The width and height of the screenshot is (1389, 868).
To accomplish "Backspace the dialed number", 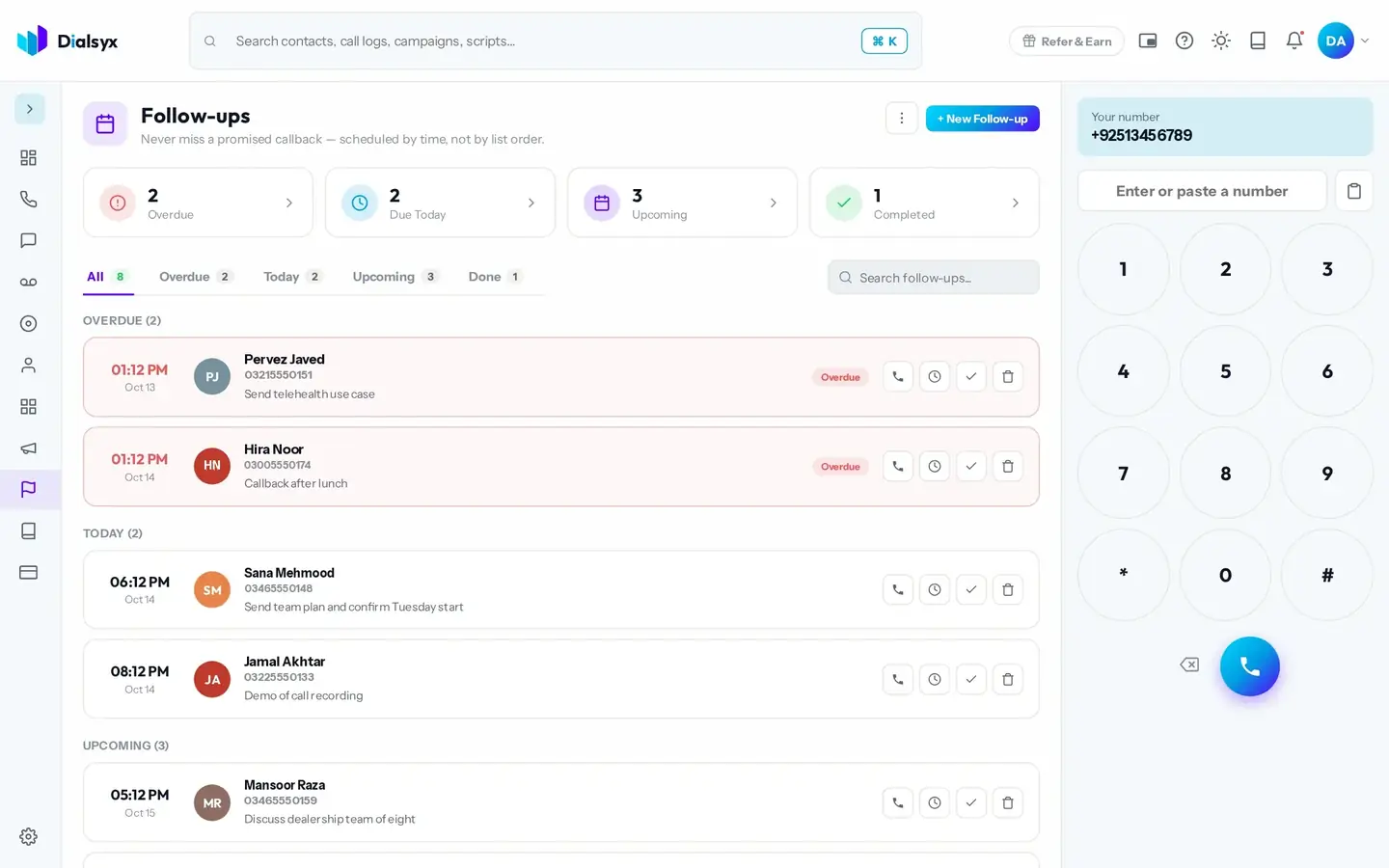I will (1189, 665).
